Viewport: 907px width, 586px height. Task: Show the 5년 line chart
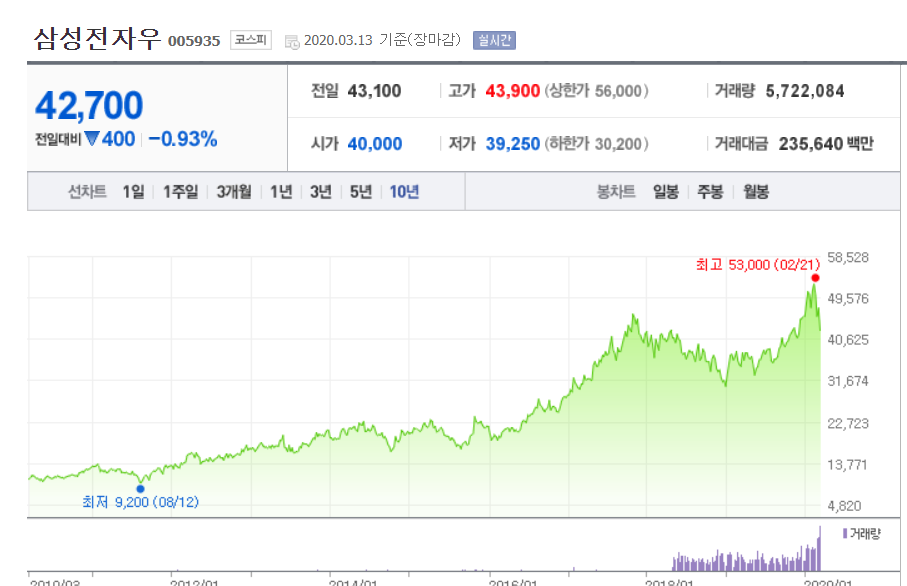[360, 191]
